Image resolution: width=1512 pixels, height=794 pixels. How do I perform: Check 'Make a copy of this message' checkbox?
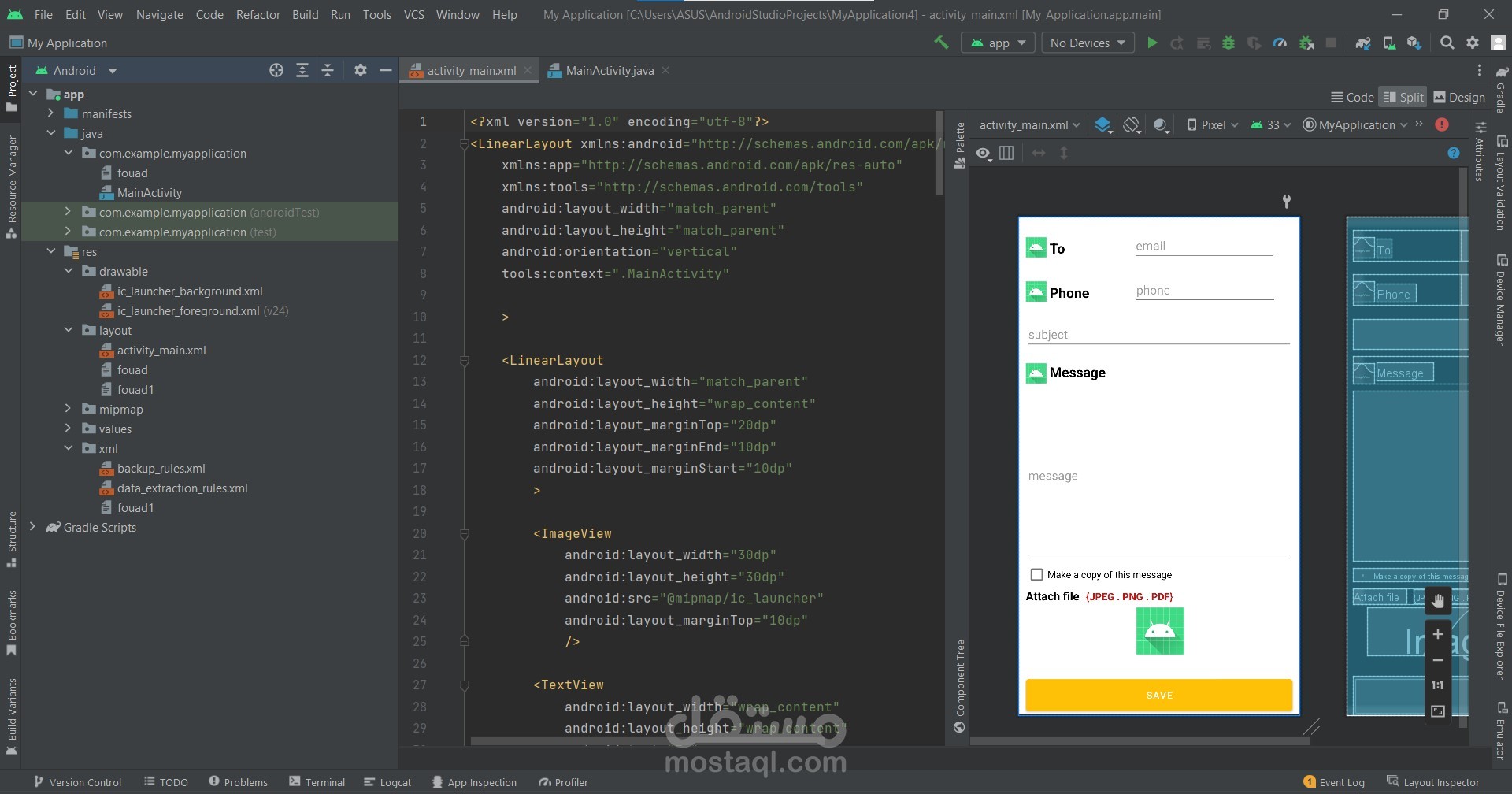pyautogui.click(x=1036, y=575)
